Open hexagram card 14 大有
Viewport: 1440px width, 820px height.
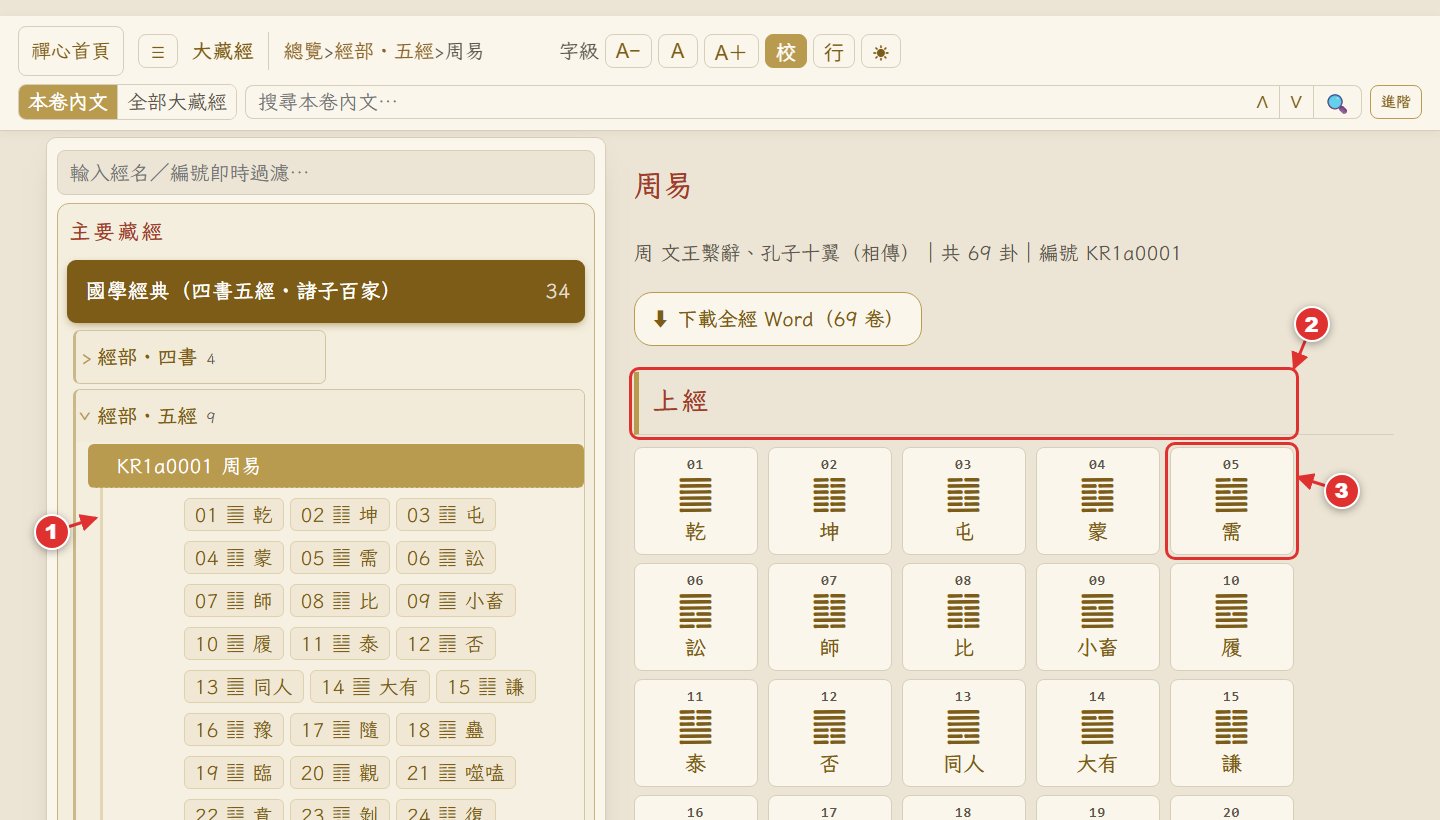click(x=1098, y=733)
